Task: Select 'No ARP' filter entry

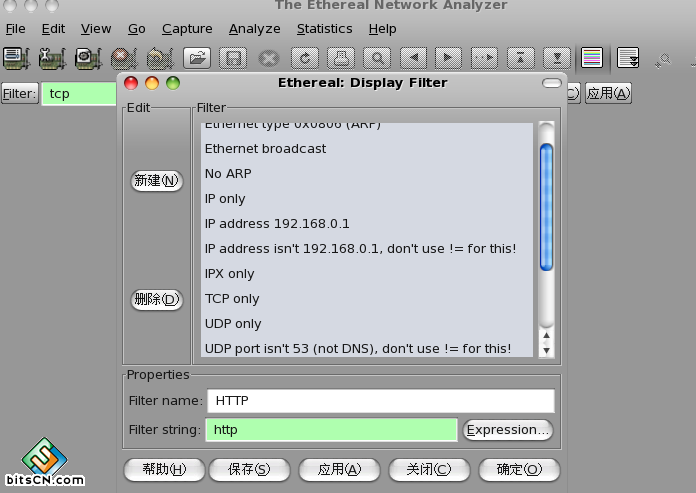Action: pos(228,174)
